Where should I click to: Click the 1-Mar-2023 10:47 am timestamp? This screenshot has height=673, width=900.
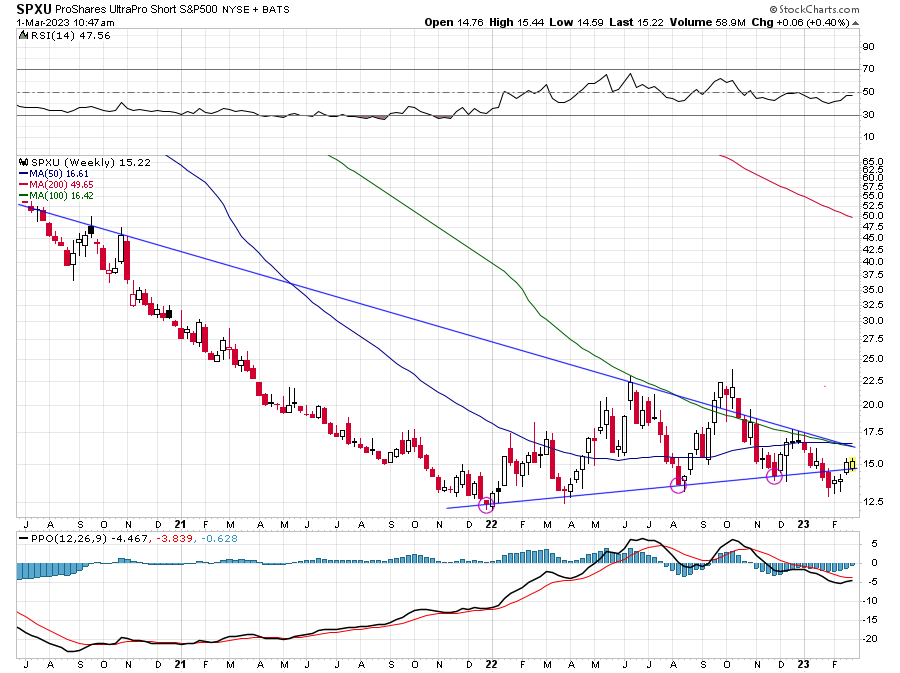click(65, 23)
